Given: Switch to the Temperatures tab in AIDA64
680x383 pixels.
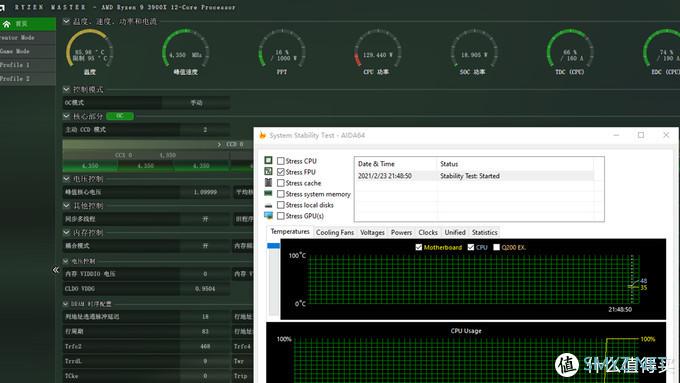Looking at the screenshot, I should coord(290,232).
